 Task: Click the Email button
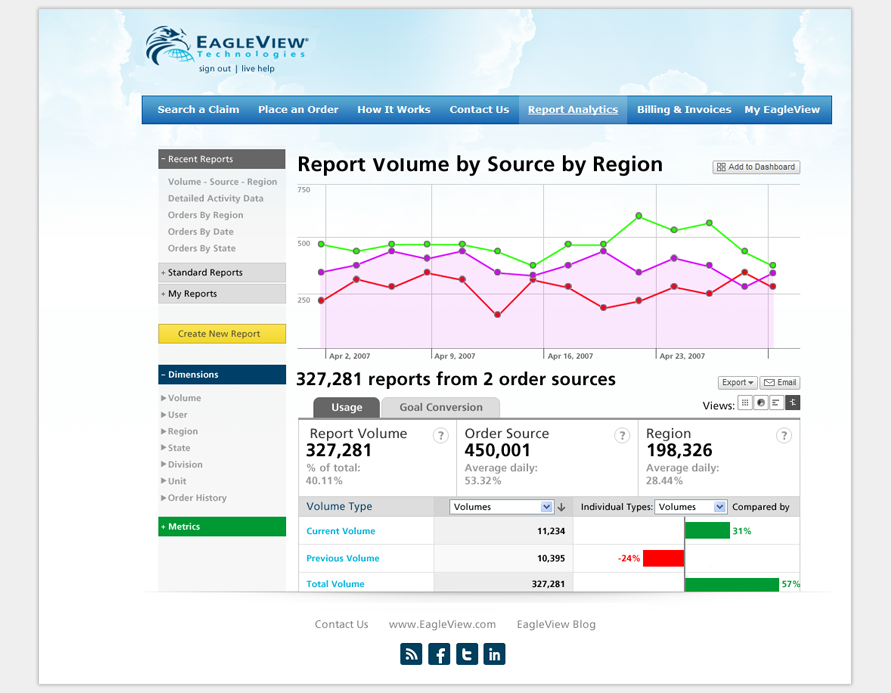click(x=780, y=382)
